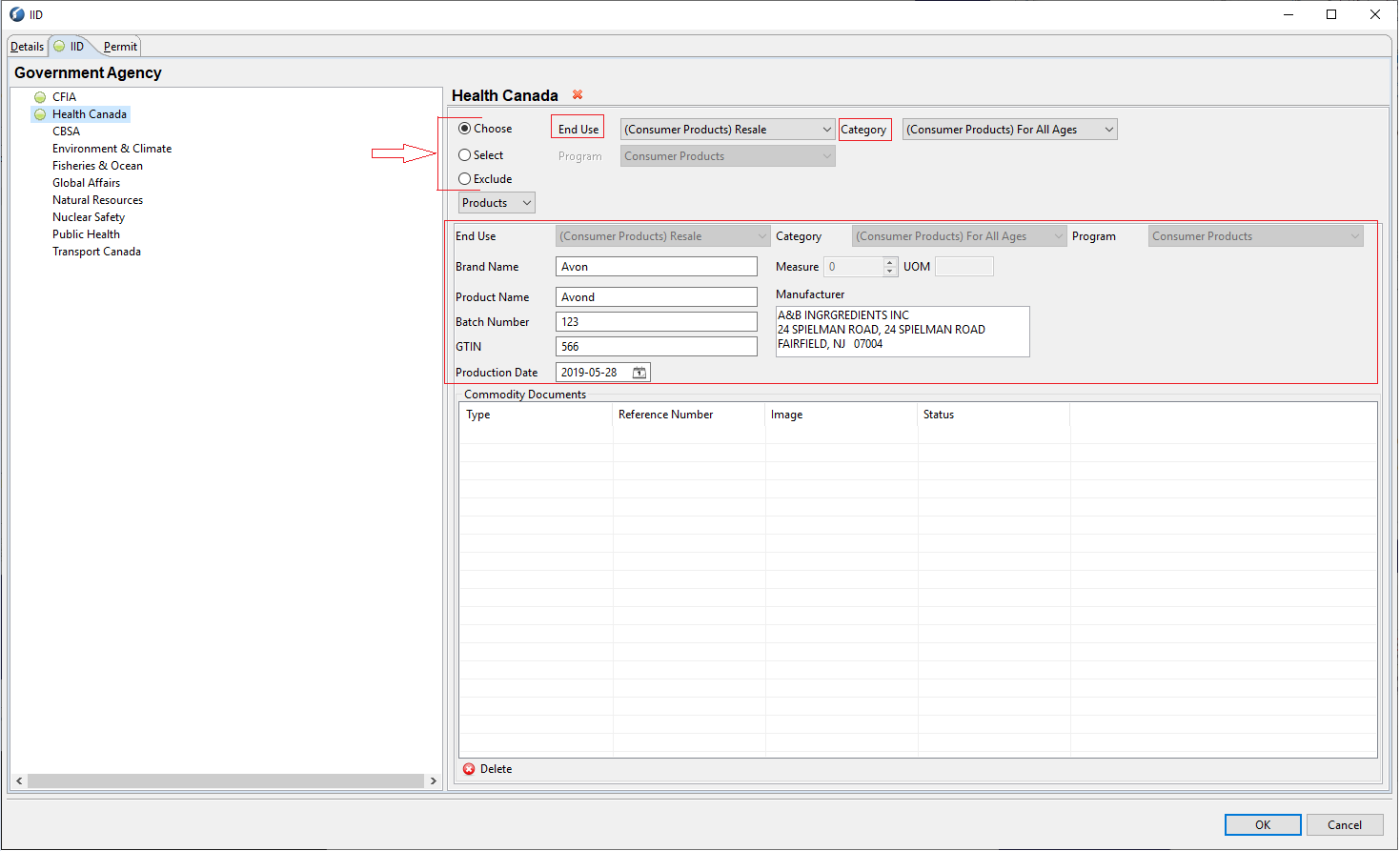The image size is (1400, 851).
Task: Click the agency list scroll right arrow
Action: [x=434, y=781]
